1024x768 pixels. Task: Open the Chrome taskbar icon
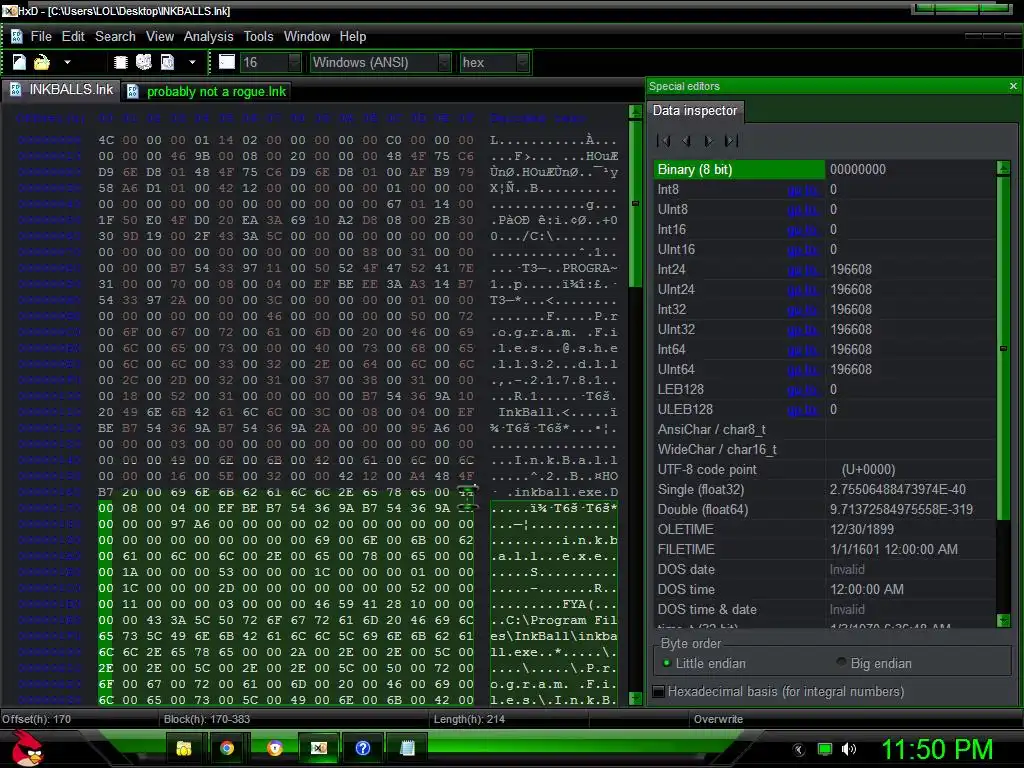pyautogui.click(x=227, y=748)
